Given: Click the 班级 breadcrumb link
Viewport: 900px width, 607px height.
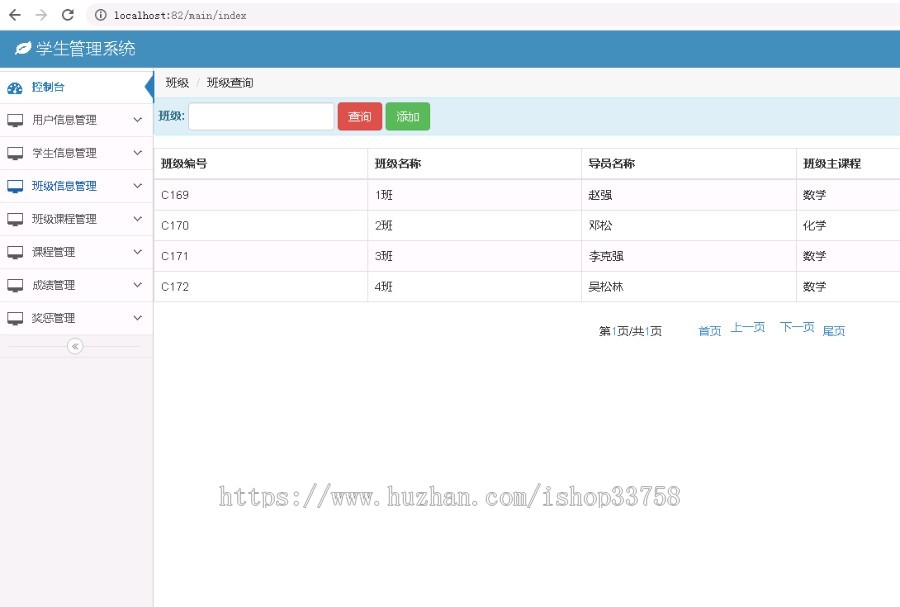Looking at the screenshot, I should pyautogui.click(x=177, y=83).
